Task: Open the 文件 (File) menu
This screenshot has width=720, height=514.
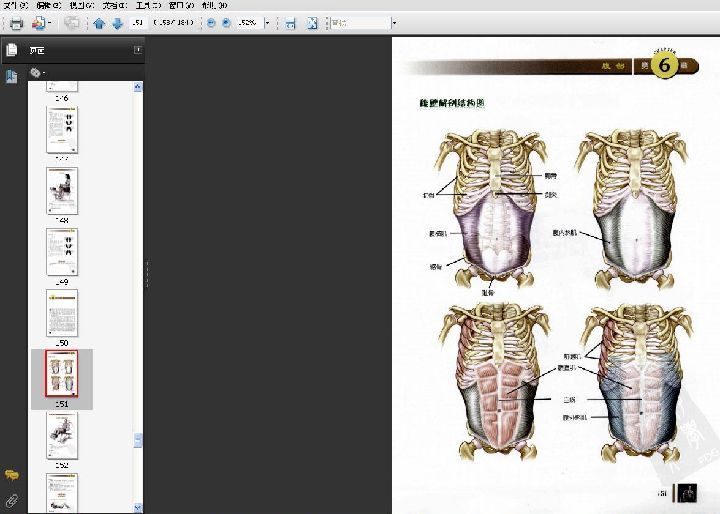Action: 16,5
